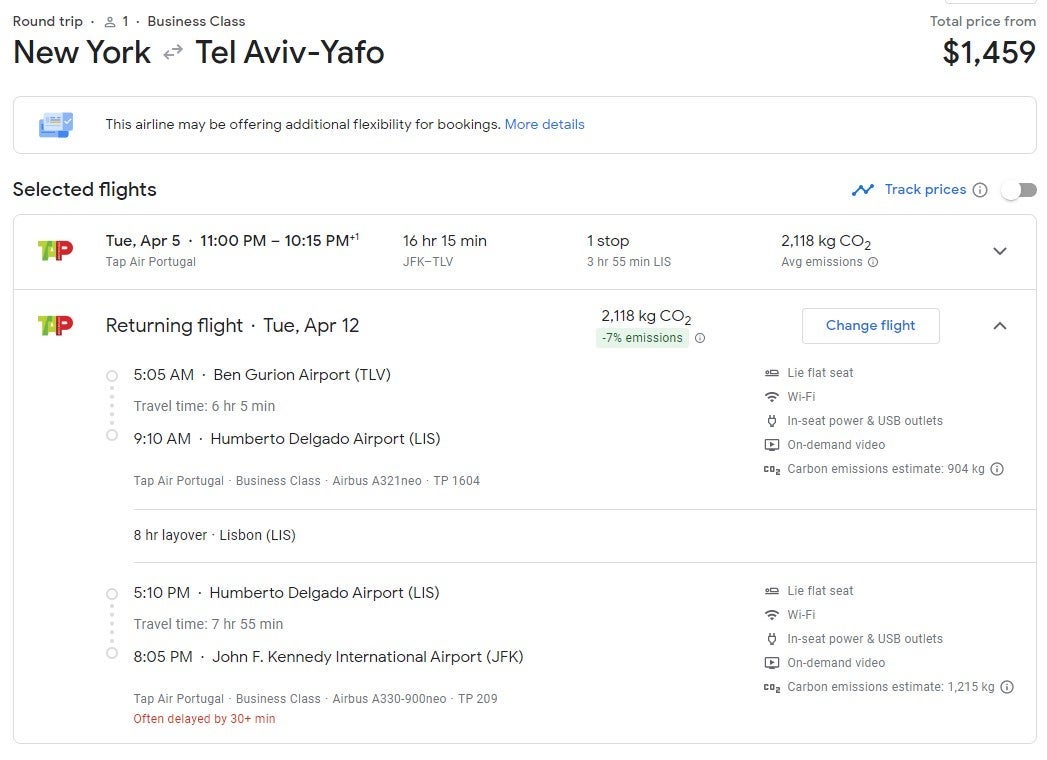Image resolution: width=1047 pixels, height=760 pixels.
Task: Click info icon next to 904 kg estimate
Action: pos(997,469)
